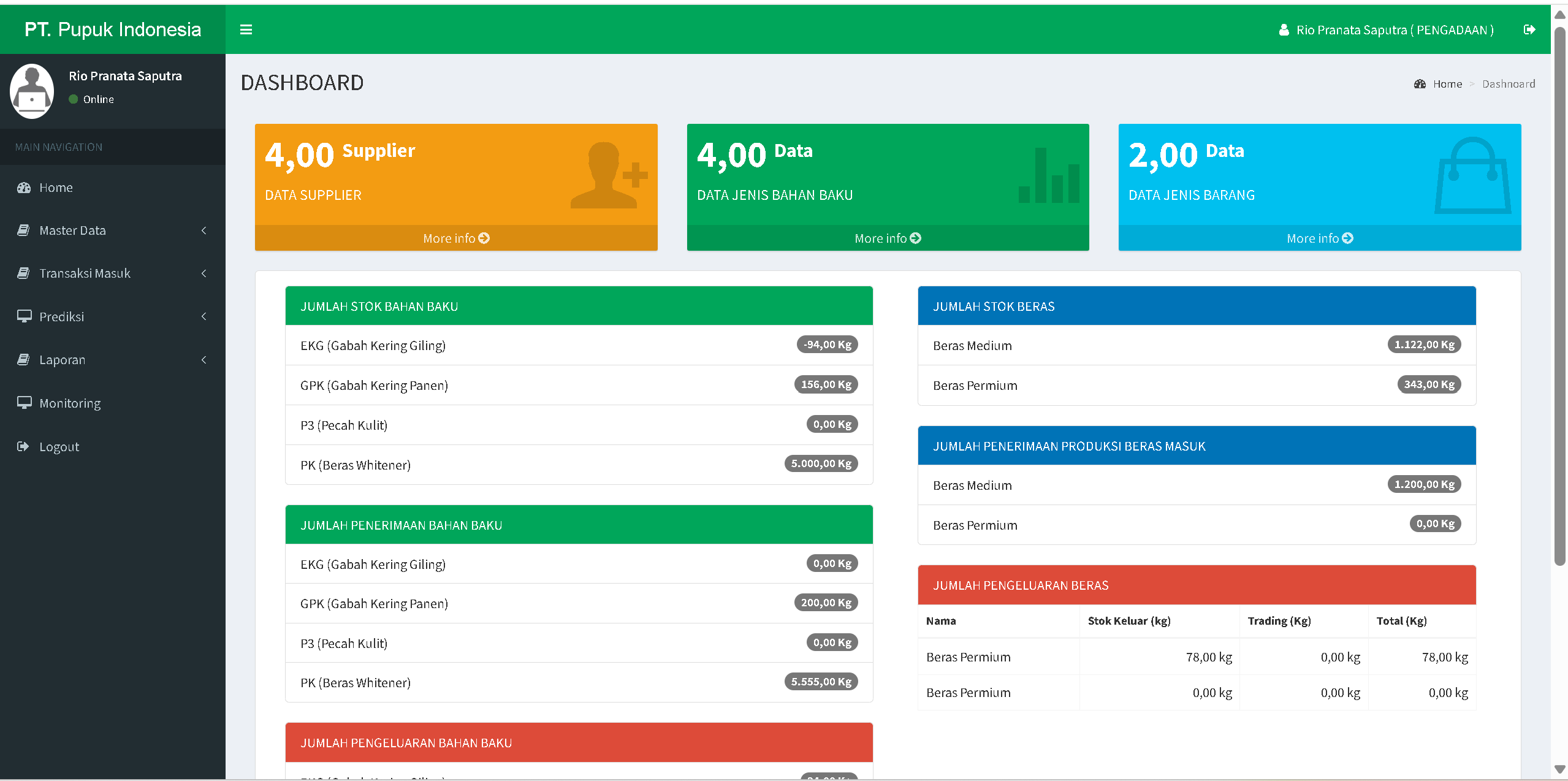Expand the Transaksi Masuk submenu arrow
This screenshot has width=1568, height=781.
pyautogui.click(x=204, y=273)
